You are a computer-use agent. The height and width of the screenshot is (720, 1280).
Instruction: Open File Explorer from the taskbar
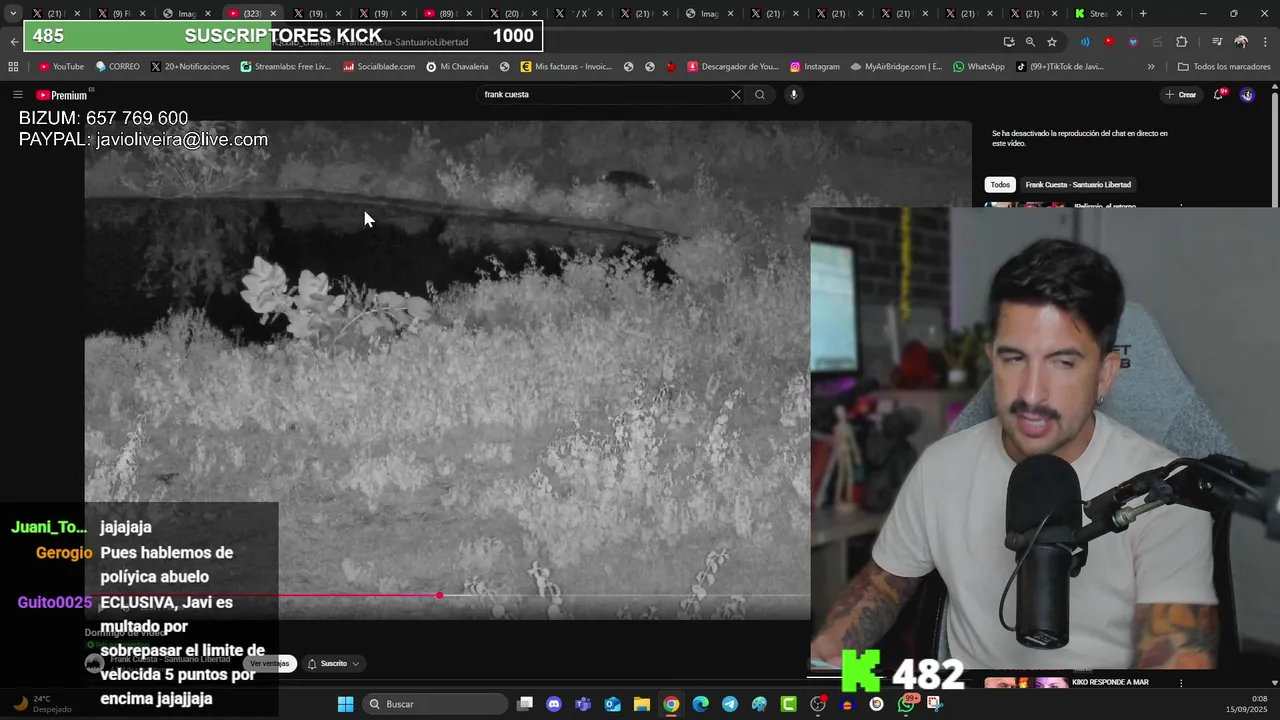(x=642, y=704)
